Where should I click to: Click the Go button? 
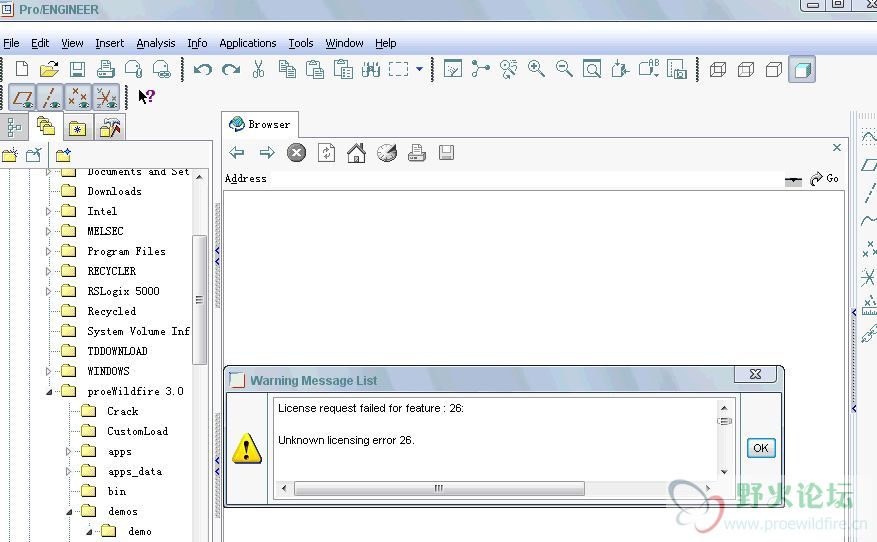824,178
